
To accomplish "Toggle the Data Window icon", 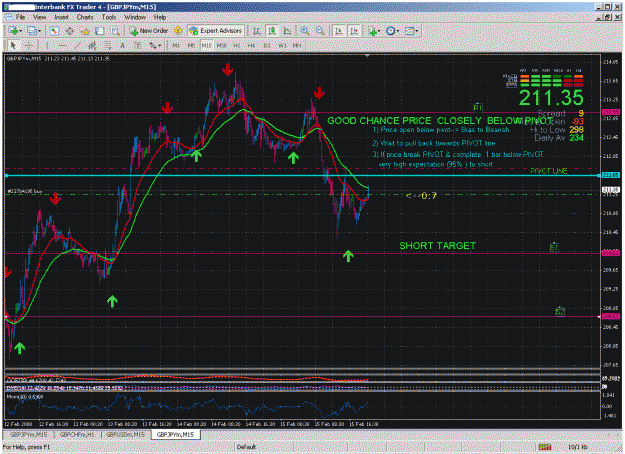I will (x=69, y=31).
